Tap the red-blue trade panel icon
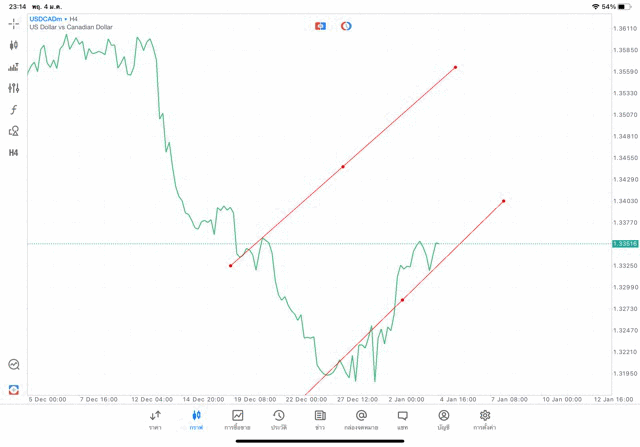The height and width of the screenshot is (447, 640). [x=320, y=26]
